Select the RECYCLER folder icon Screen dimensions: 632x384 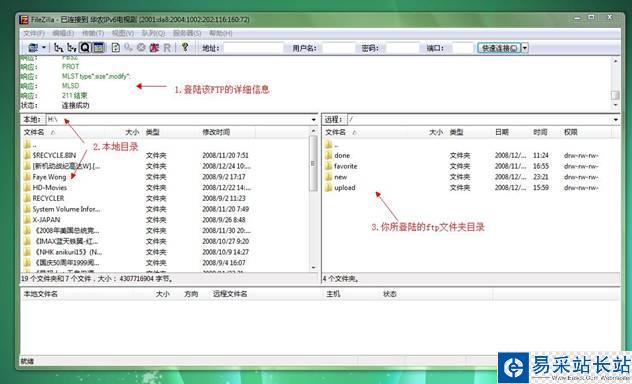point(27,198)
